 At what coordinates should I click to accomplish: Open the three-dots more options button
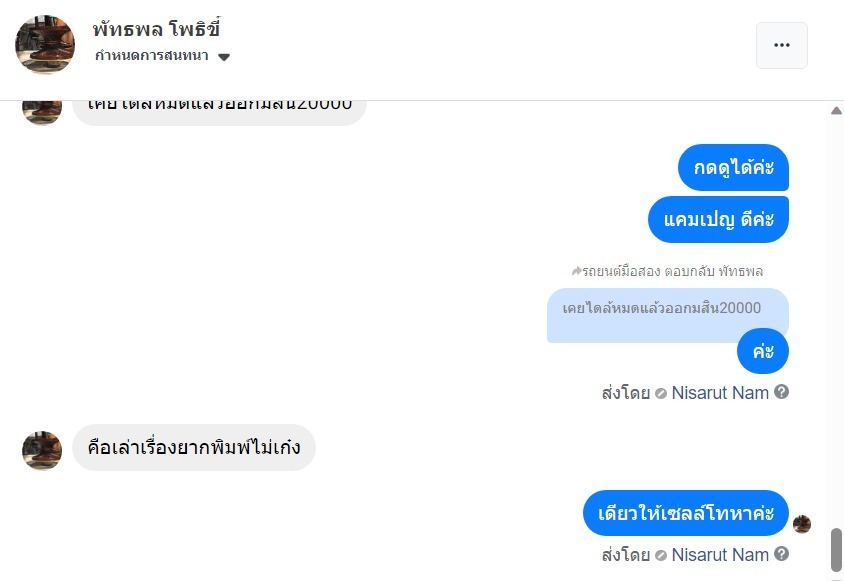click(781, 45)
